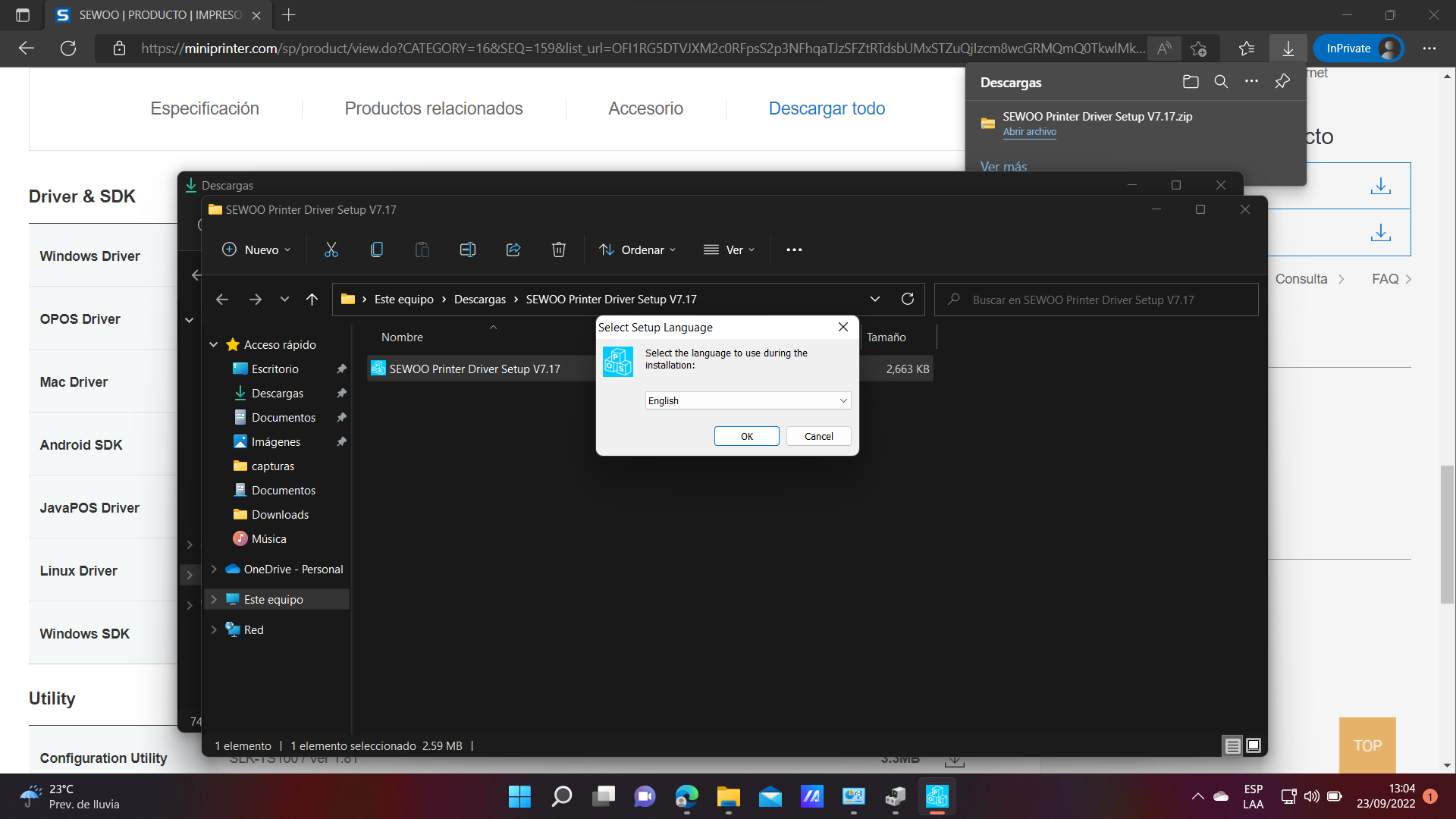
Task: Click the Copy icon in Explorer toolbar
Action: click(377, 249)
